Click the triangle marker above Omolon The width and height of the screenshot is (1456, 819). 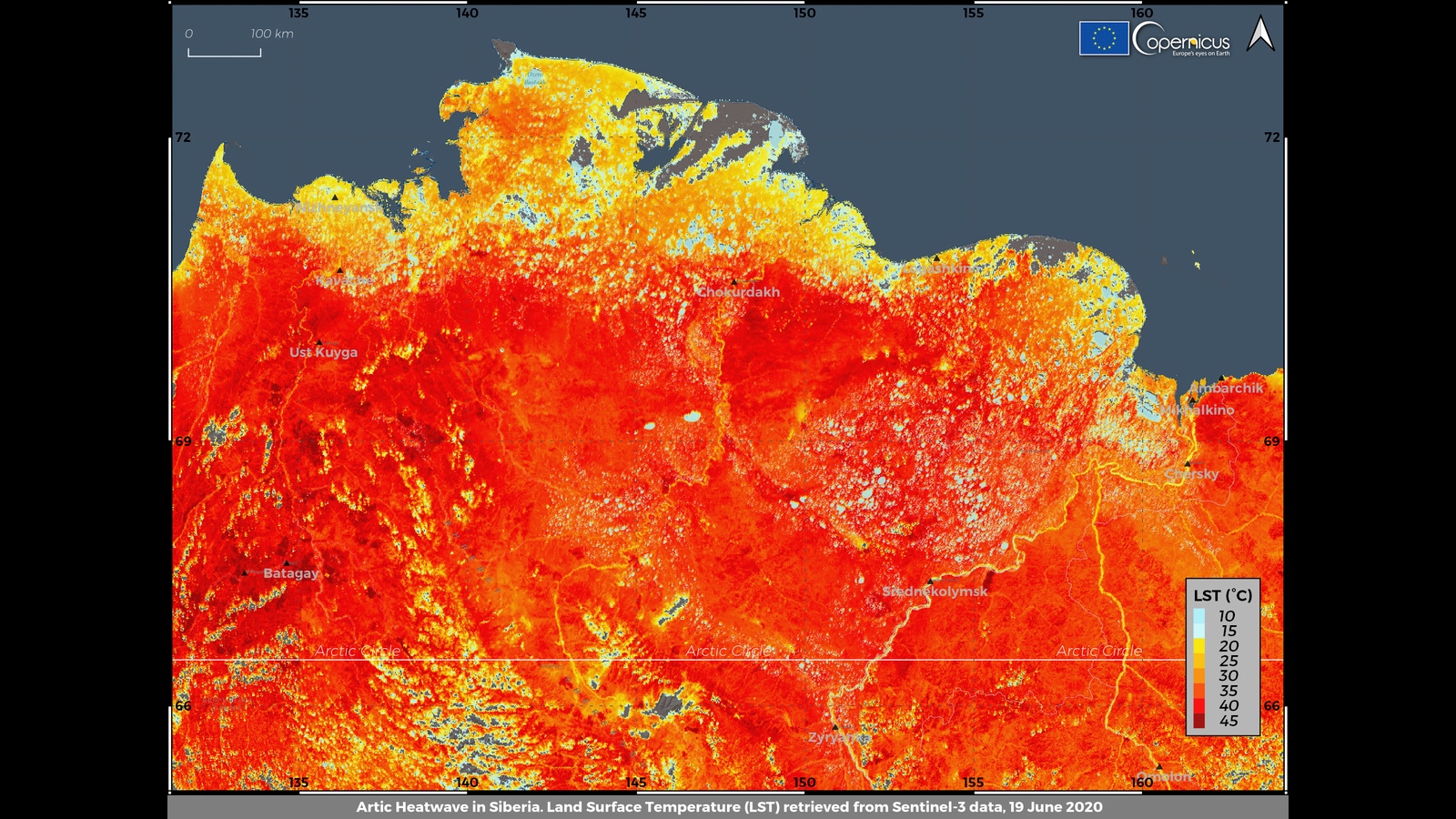pos(1159,766)
